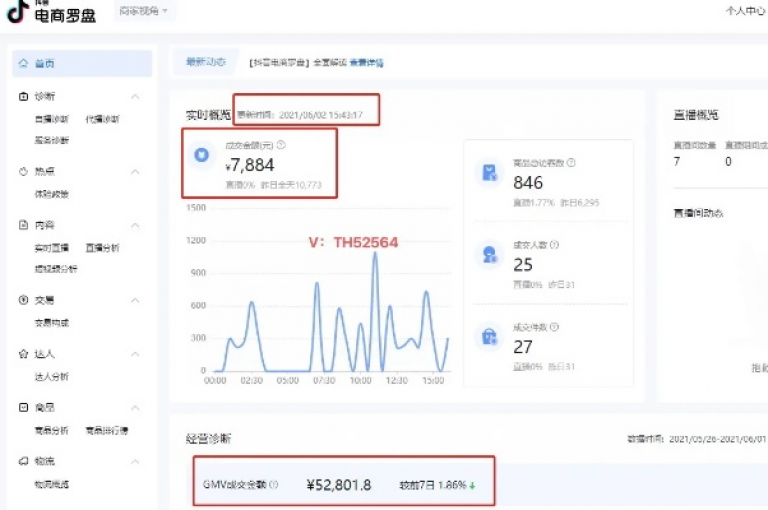Collapse the 热点 section chevron
768x510 pixels.
tap(135, 171)
